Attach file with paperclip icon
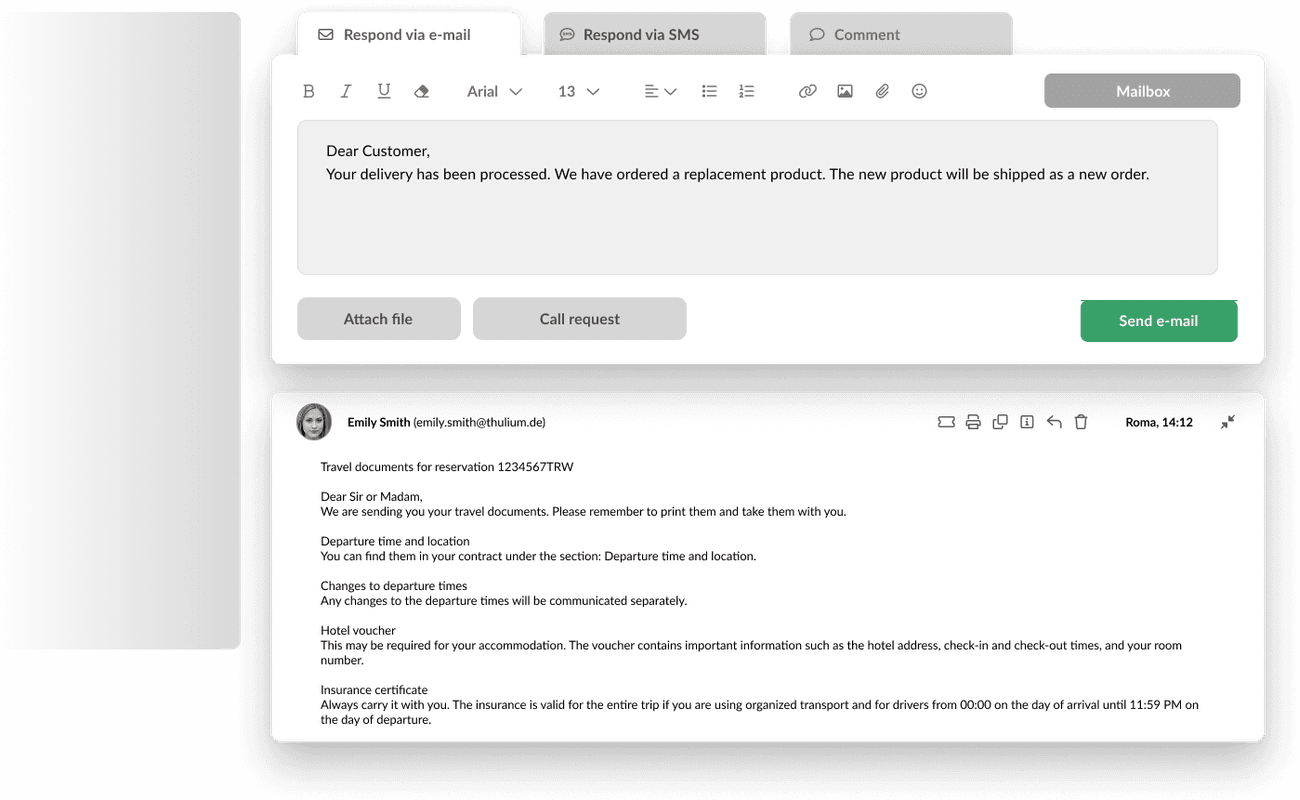Screen dimensions: 1300x800 (882, 91)
